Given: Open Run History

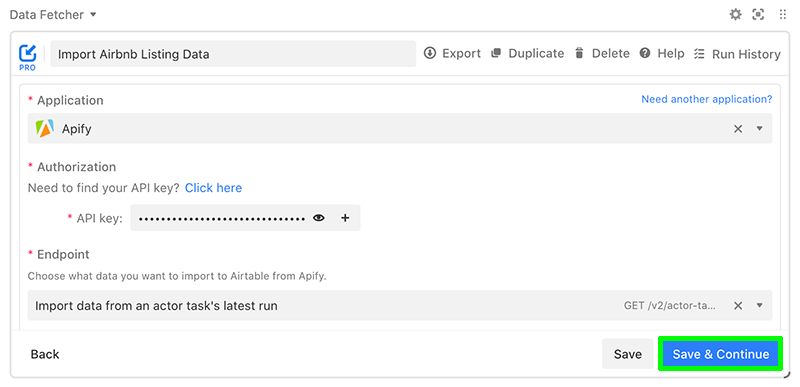Looking at the screenshot, I should coord(737,54).
